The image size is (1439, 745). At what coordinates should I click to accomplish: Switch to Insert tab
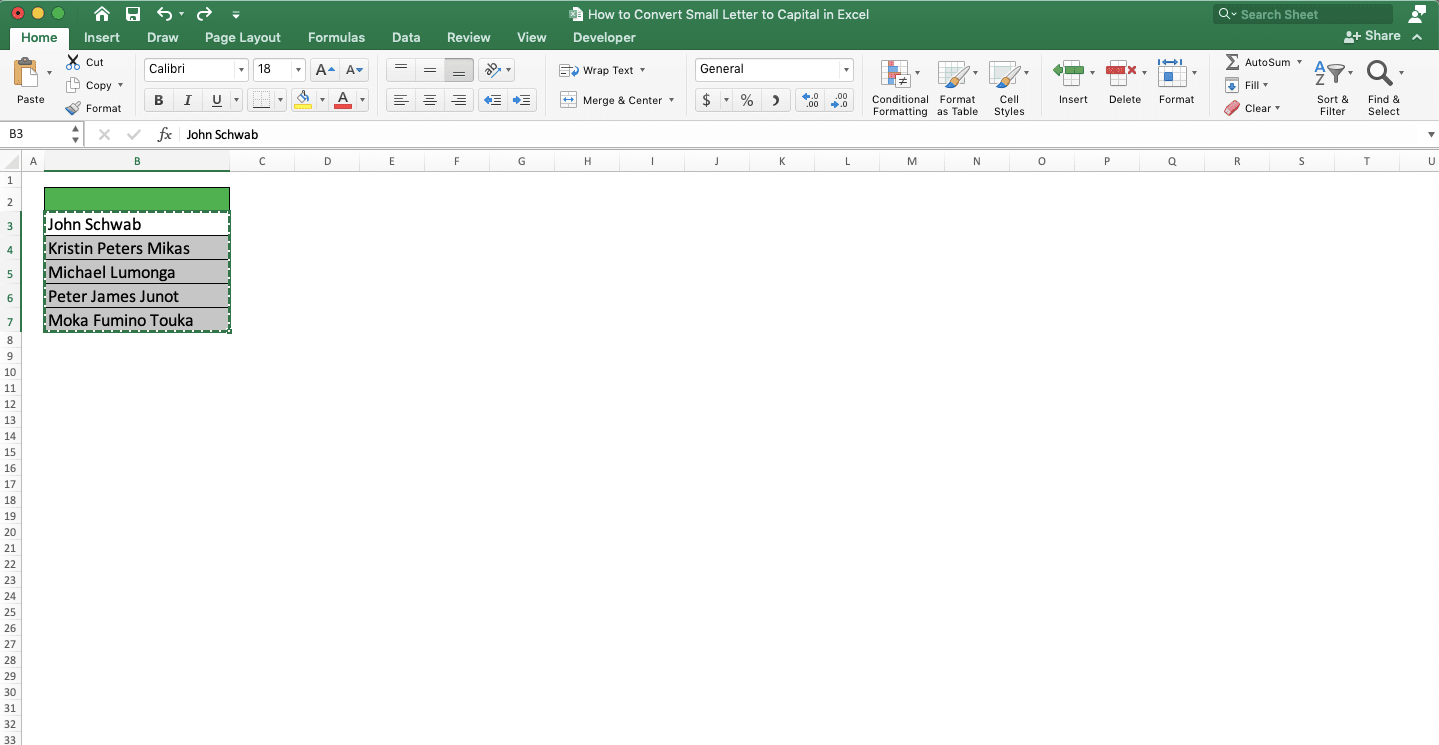[x=102, y=37]
